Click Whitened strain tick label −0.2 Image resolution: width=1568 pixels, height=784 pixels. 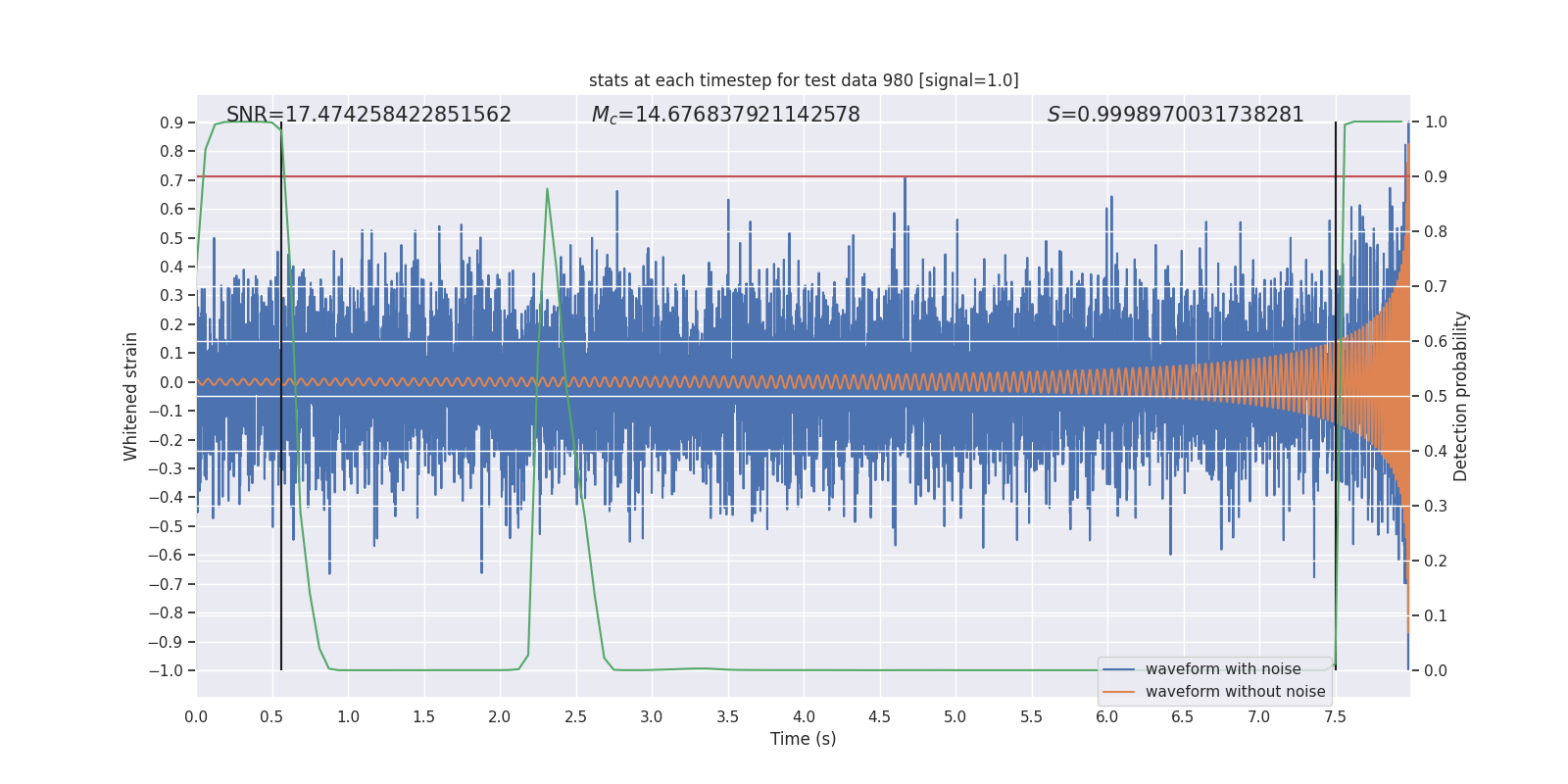166,440
